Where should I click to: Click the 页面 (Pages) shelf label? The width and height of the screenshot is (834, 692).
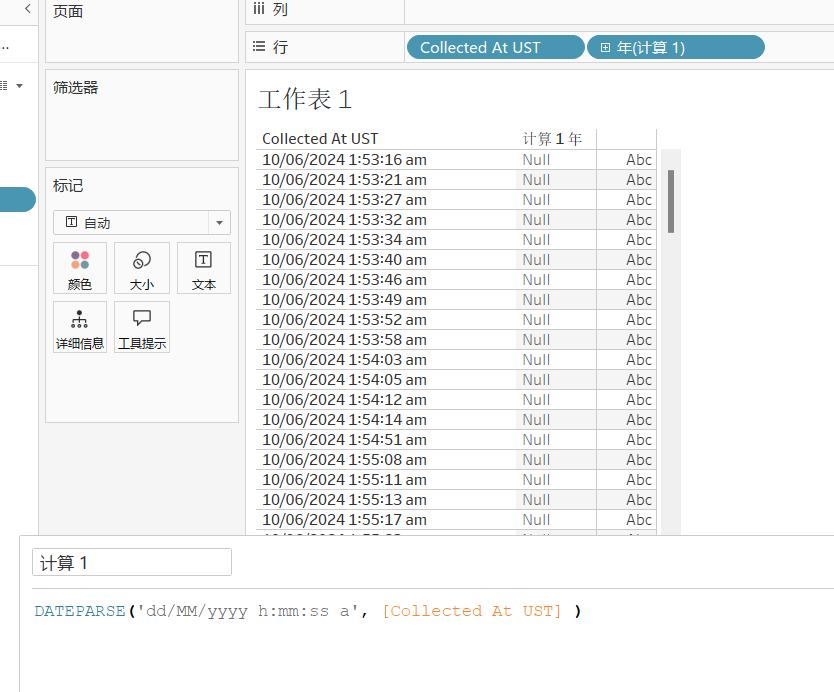point(68,11)
